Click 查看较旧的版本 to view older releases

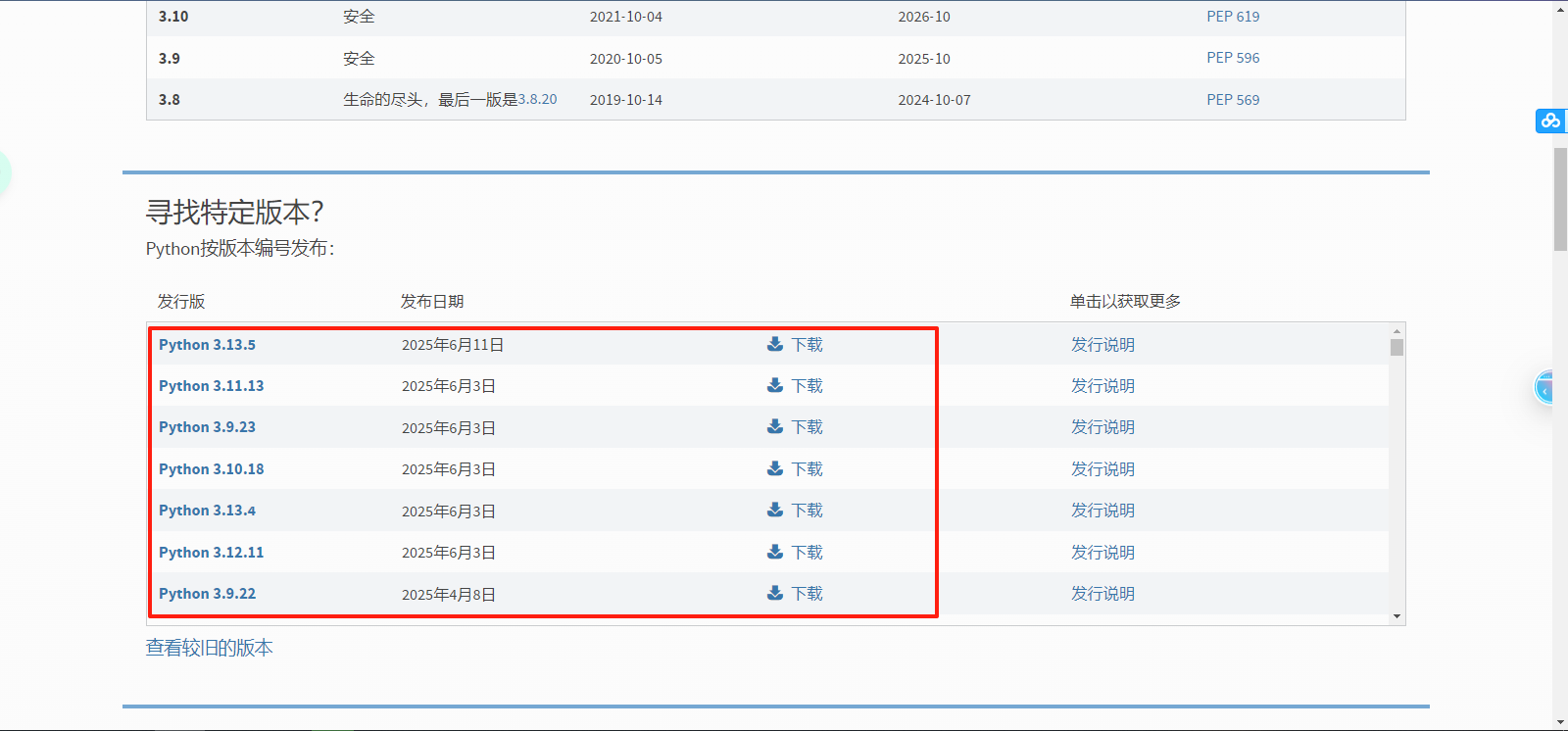tap(210, 648)
